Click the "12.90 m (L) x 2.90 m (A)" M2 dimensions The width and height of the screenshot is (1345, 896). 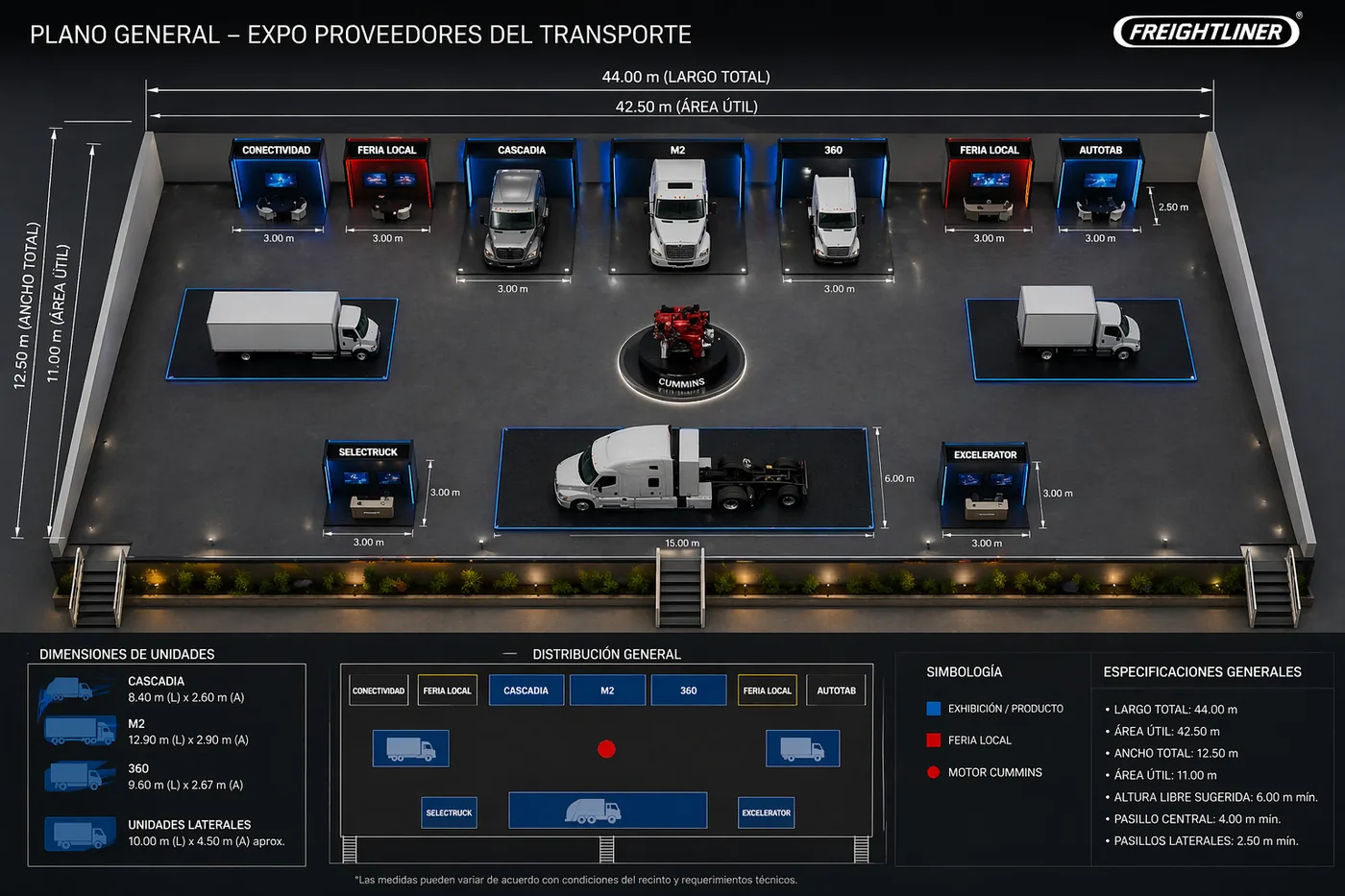188,739
